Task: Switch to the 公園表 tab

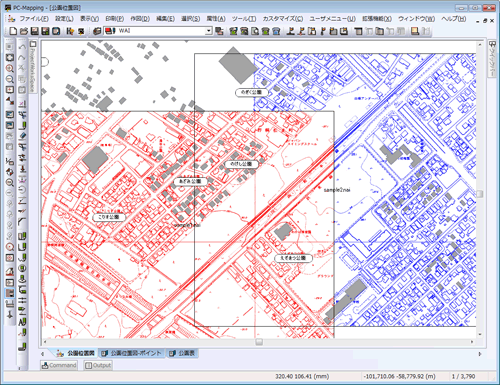Action: 182,353
